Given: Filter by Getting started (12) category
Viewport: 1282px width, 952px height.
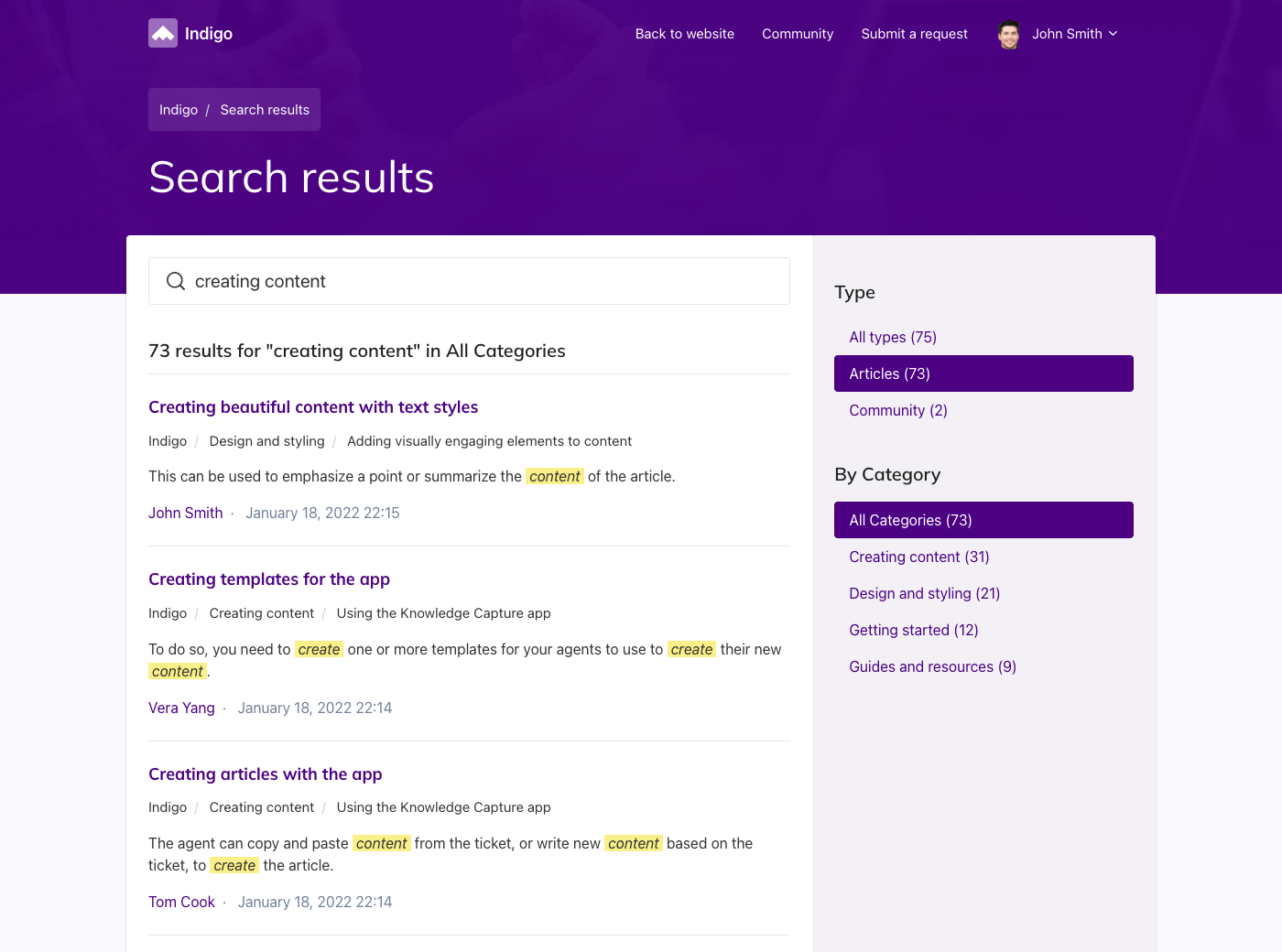Looking at the screenshot, I should pyautogui.click(x=914, y=630).
